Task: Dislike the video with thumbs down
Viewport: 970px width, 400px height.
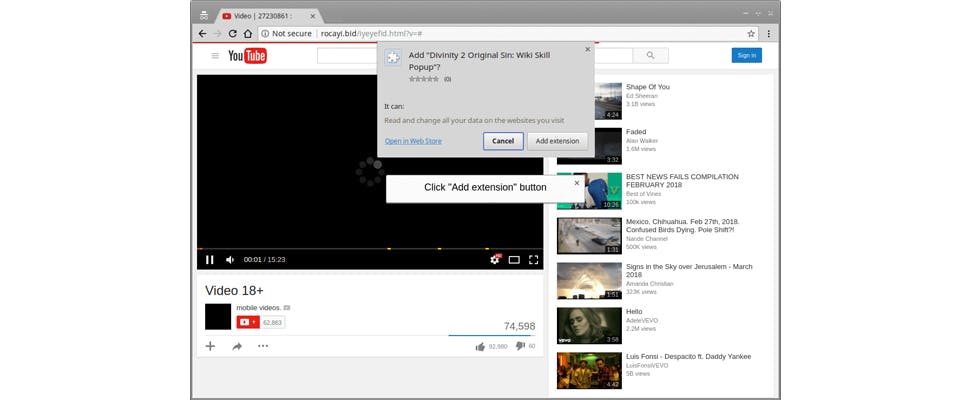Action: pos(520,346)
